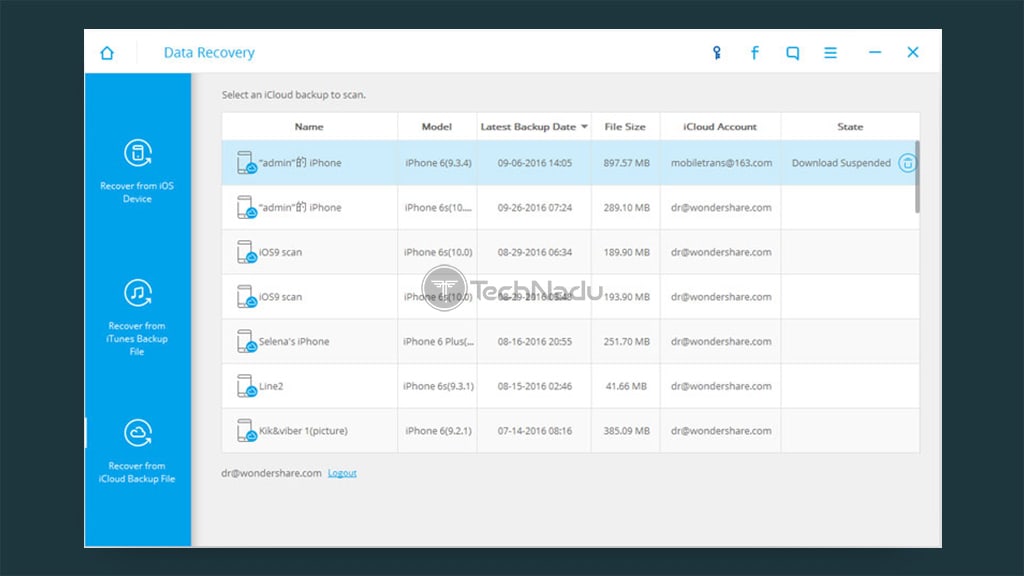This screenshot has width=1024, height=576.
Task: Sort by the iCloud Account column header
Action: tap(720, 127)
